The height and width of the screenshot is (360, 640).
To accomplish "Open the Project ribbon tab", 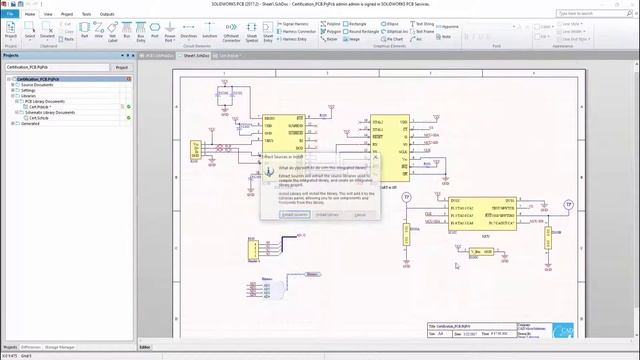I will pyautogui.click(x=67, y=14).
